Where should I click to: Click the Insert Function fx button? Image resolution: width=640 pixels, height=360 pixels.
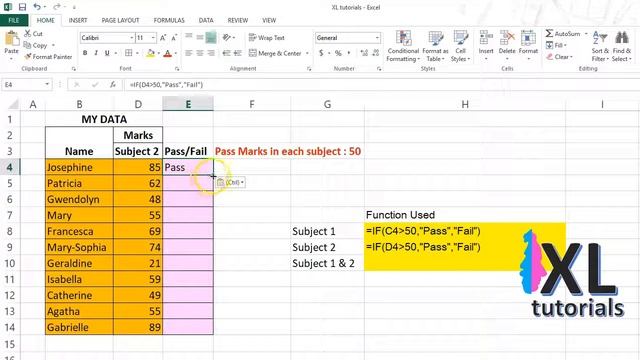(x=113, y=84)
